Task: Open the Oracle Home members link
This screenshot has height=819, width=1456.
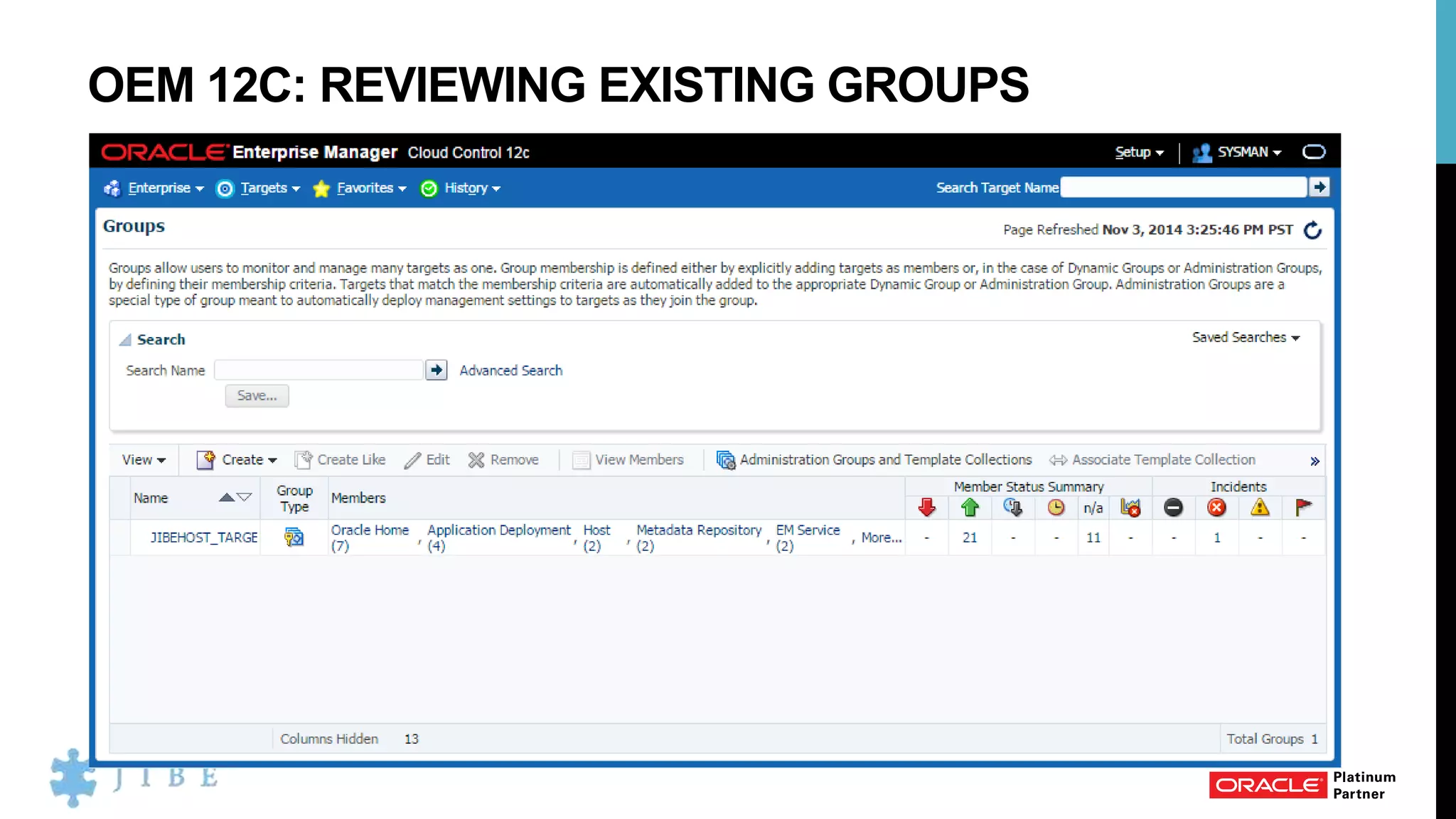Action: pyautogui.click(x=370, y=537)
